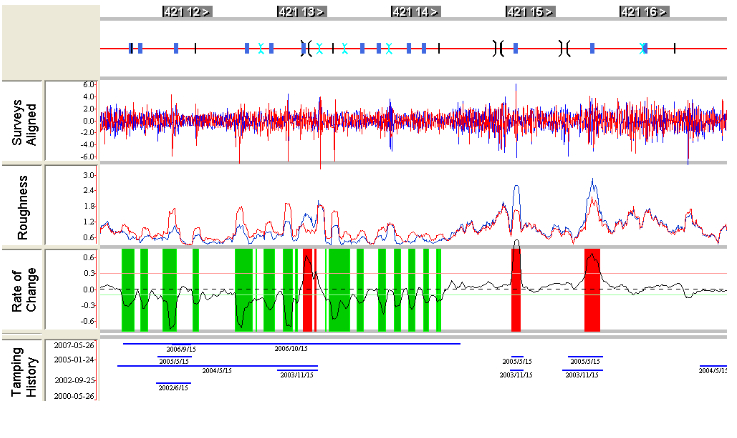Jump to the 421 14 > mile marker
The image size is (737, 438).
click(x=416, y=12)
